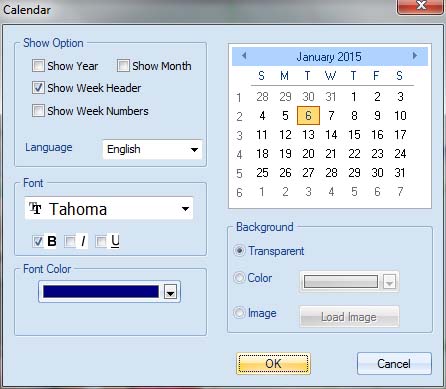Select date 20 in the calendar
Image resolution: width=446 pixels, height=389 pixels.
click(x=308, y=154)
